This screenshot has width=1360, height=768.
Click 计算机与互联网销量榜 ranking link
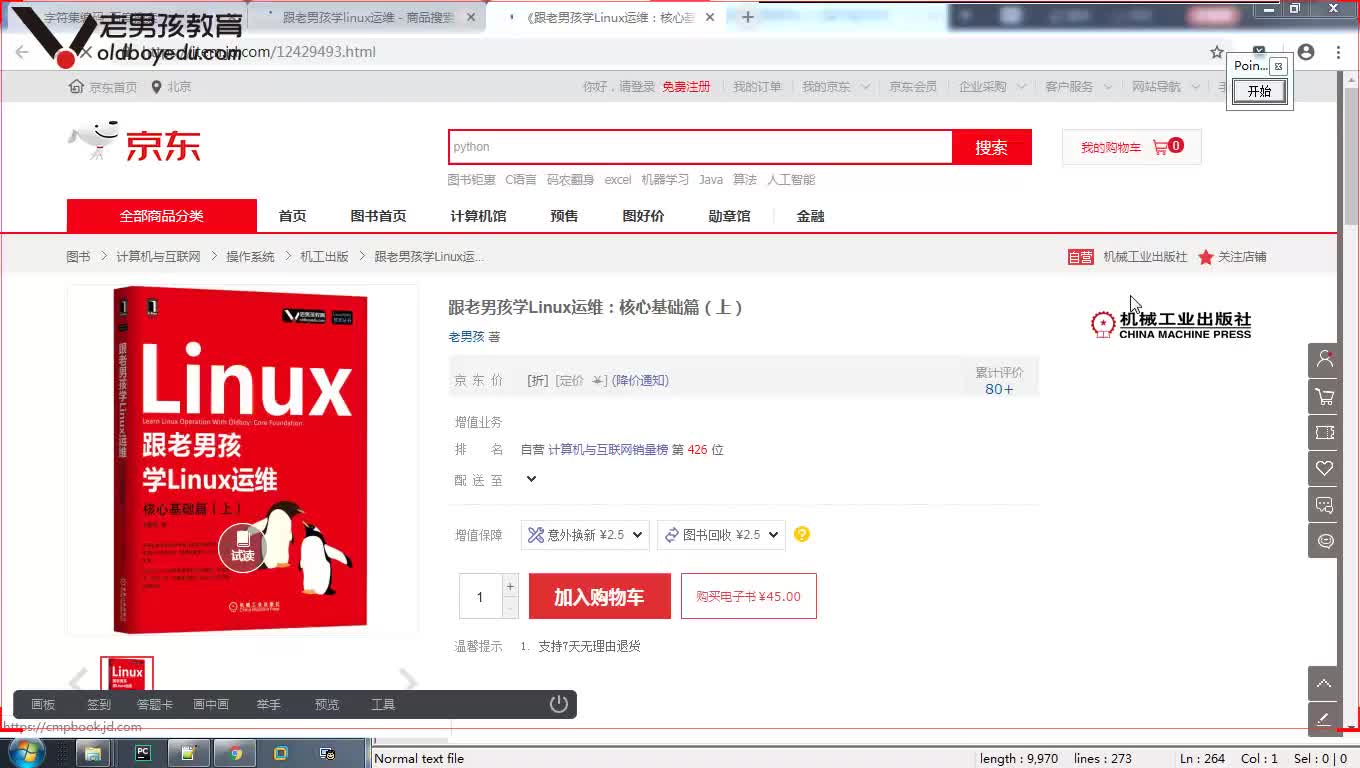click(608, 450)
